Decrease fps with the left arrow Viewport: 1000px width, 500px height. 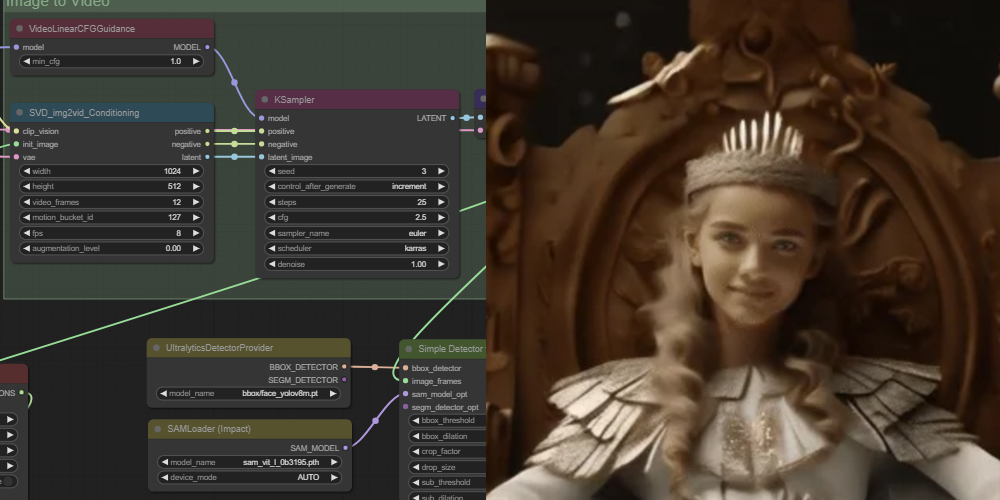tap(26, 233)
